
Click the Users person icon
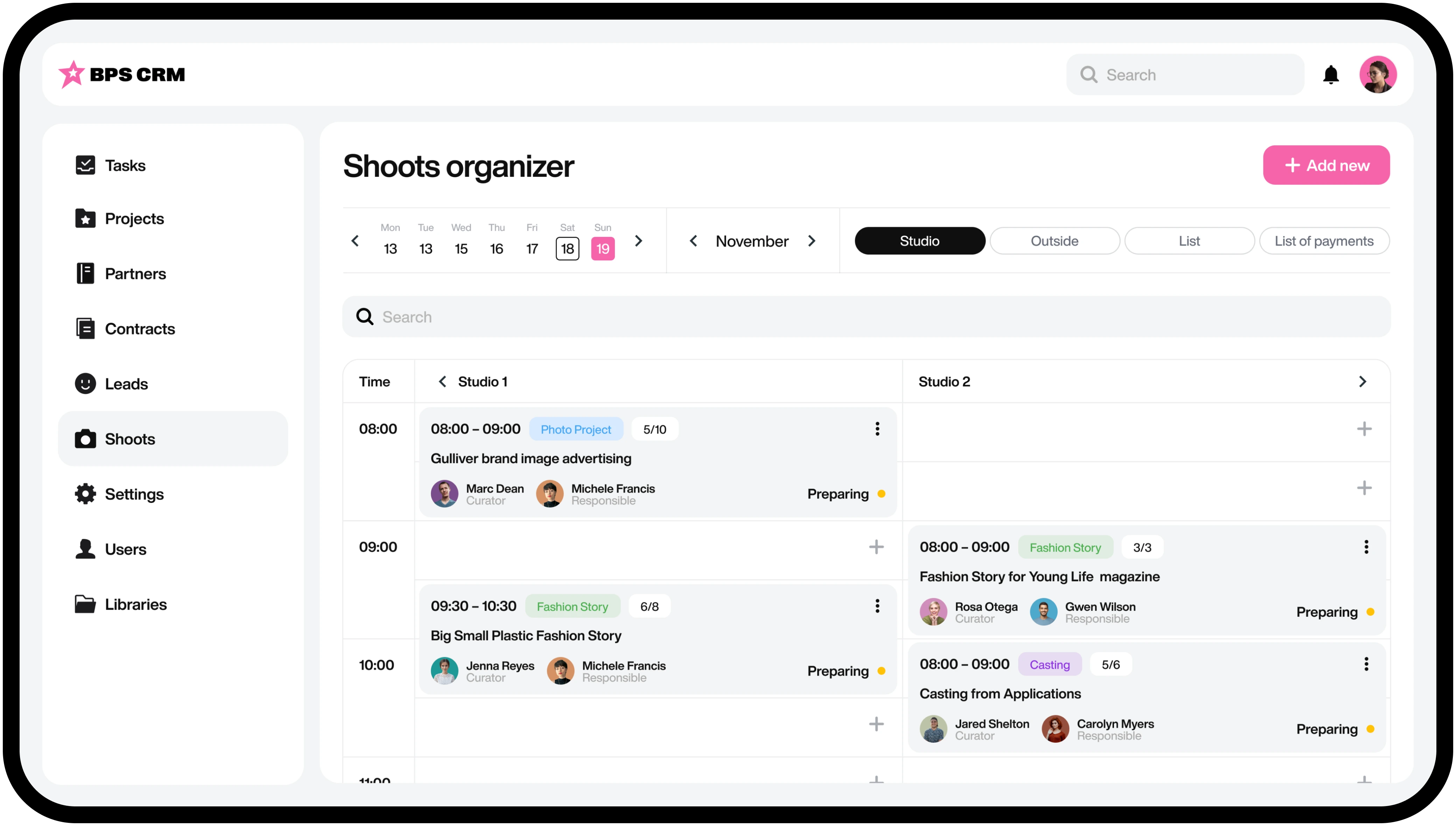click(85, 548)
